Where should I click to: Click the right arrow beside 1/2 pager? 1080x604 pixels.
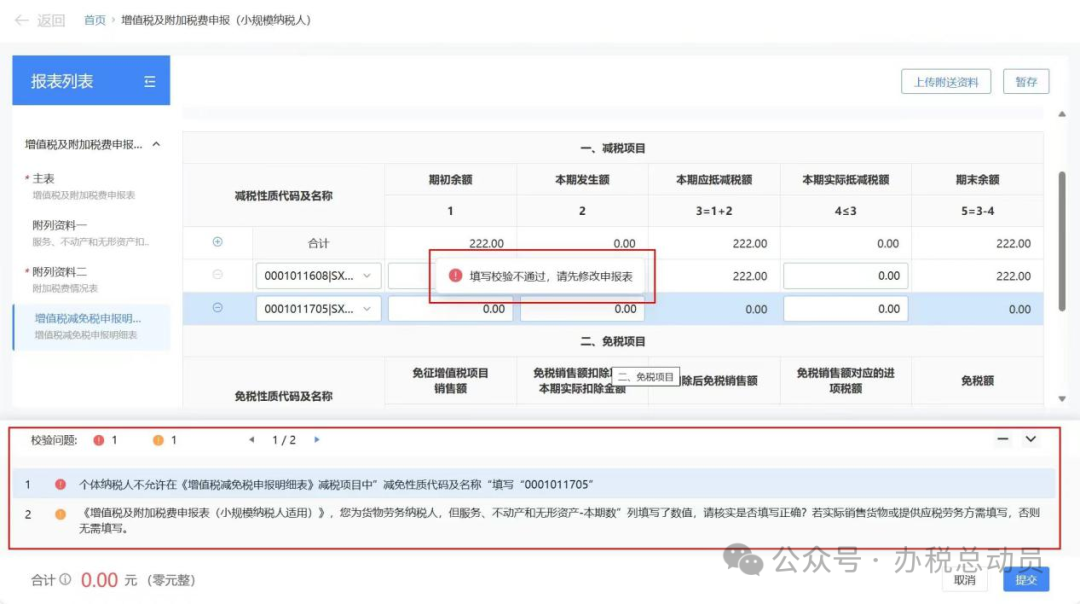(x=317, y=439)
